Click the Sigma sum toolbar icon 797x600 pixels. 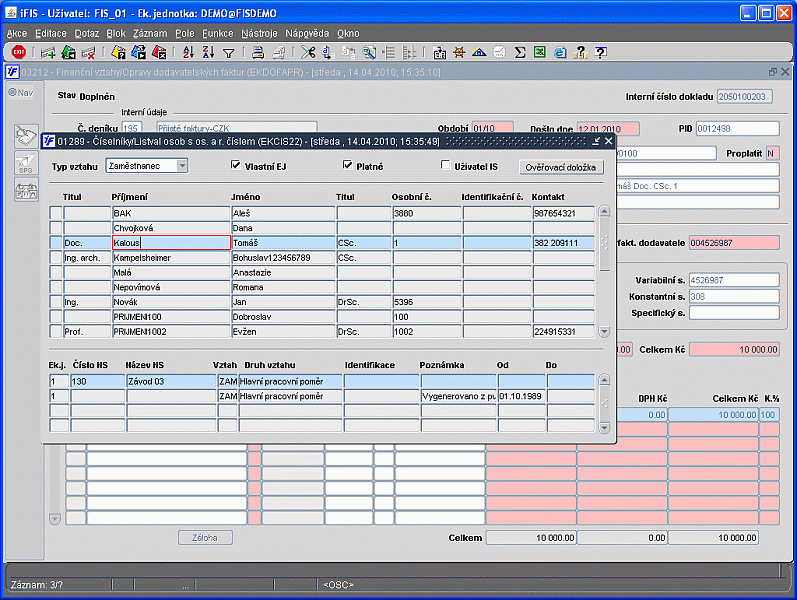[x=520, y=53]
